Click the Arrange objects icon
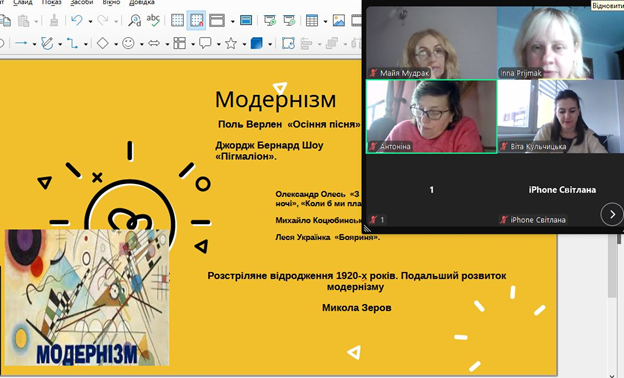624x378 pixels. tap(332, 43)
